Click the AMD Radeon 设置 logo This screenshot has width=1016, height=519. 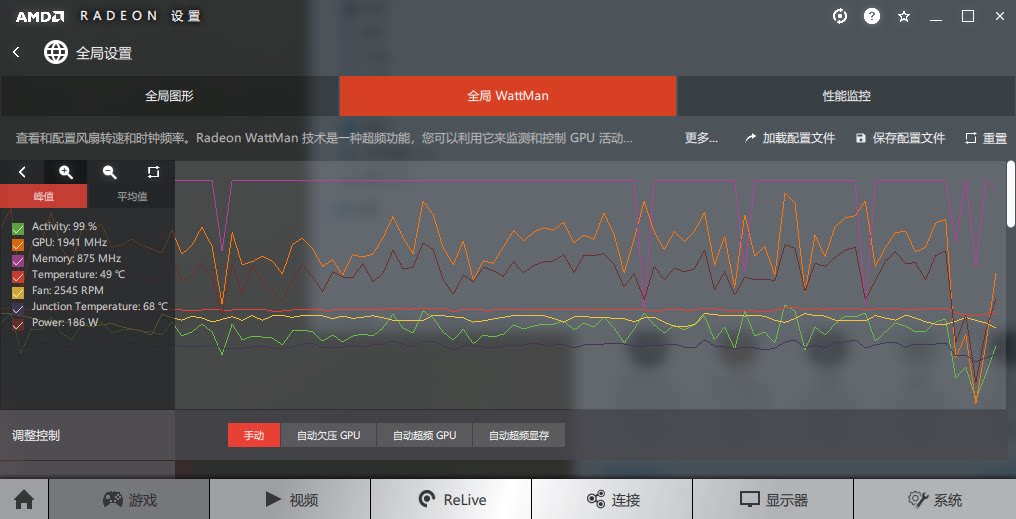coord(108,16)
